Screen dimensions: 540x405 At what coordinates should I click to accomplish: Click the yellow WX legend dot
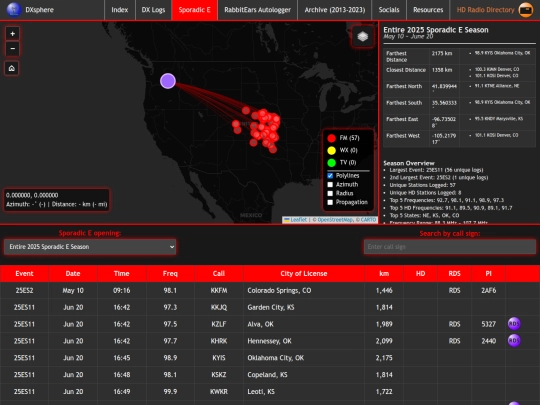[331, 150]
